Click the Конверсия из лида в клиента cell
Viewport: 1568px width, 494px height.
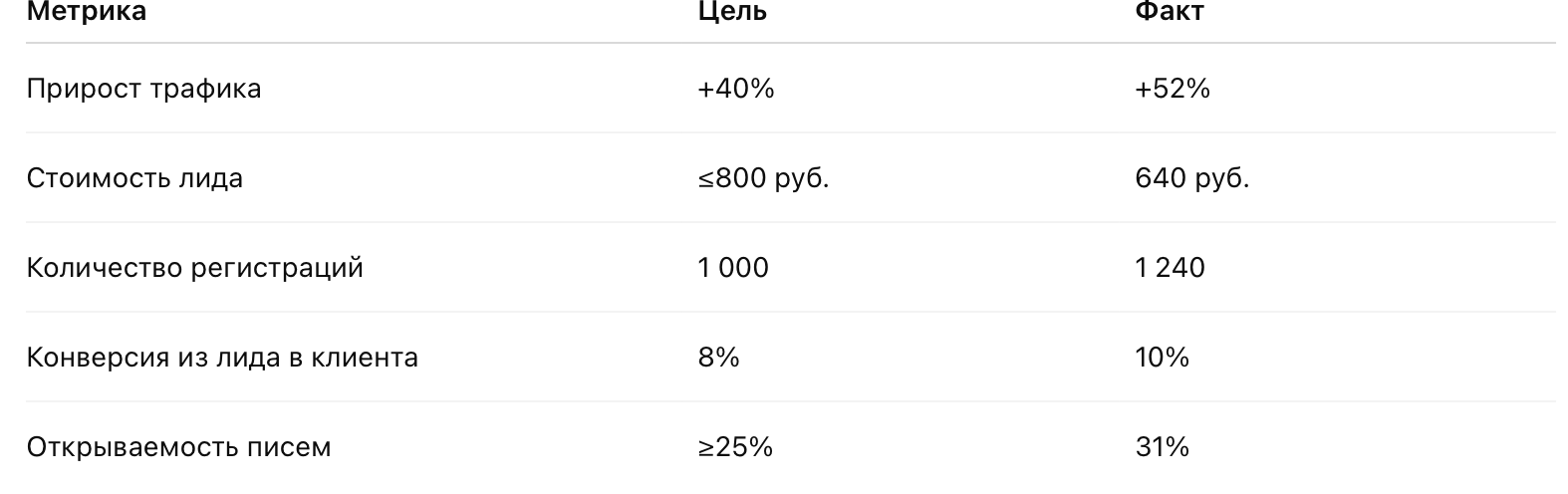[x=222, y=358]
